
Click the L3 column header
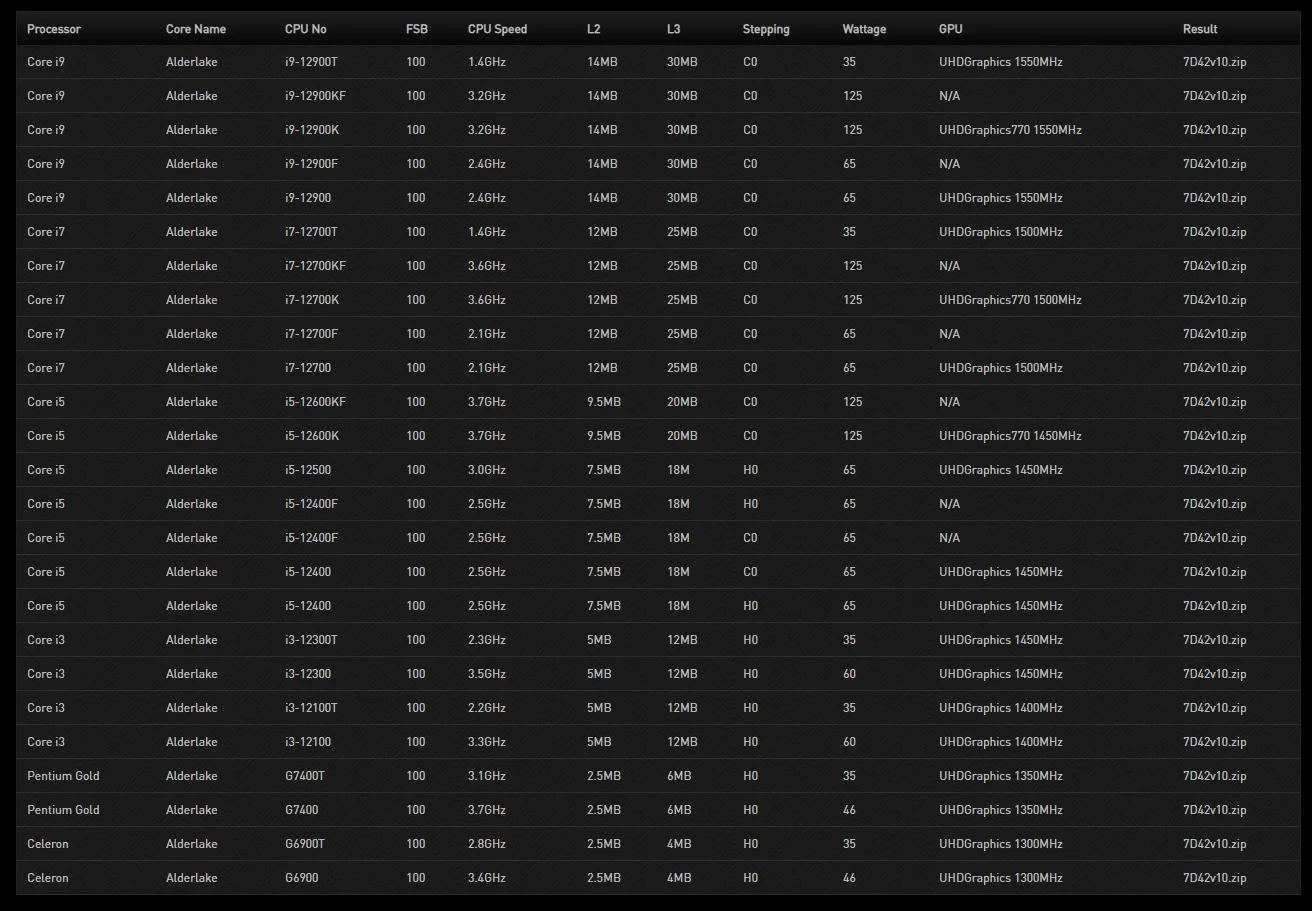coord(674,29)
